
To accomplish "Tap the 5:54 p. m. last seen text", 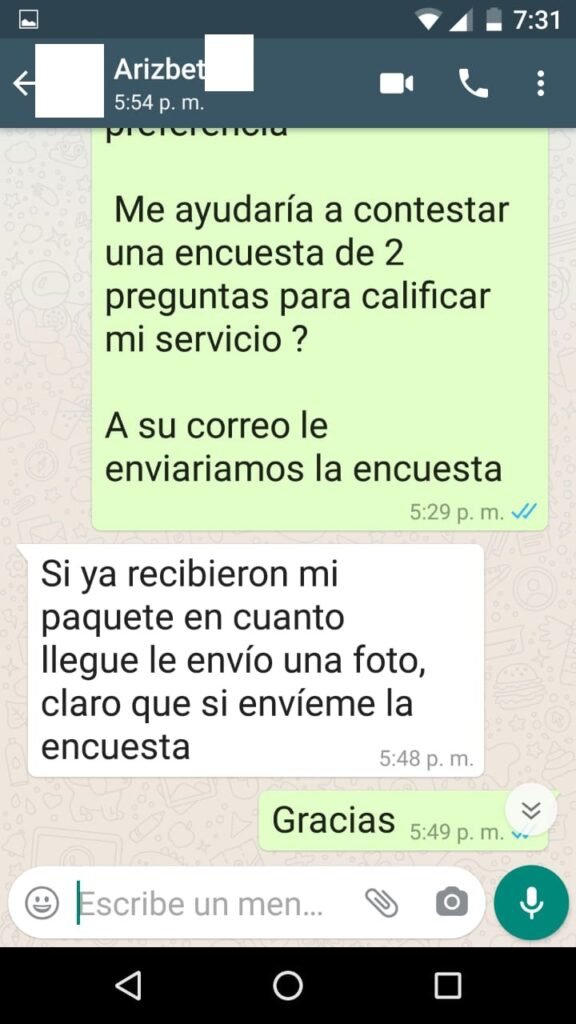I will [159, 103].
